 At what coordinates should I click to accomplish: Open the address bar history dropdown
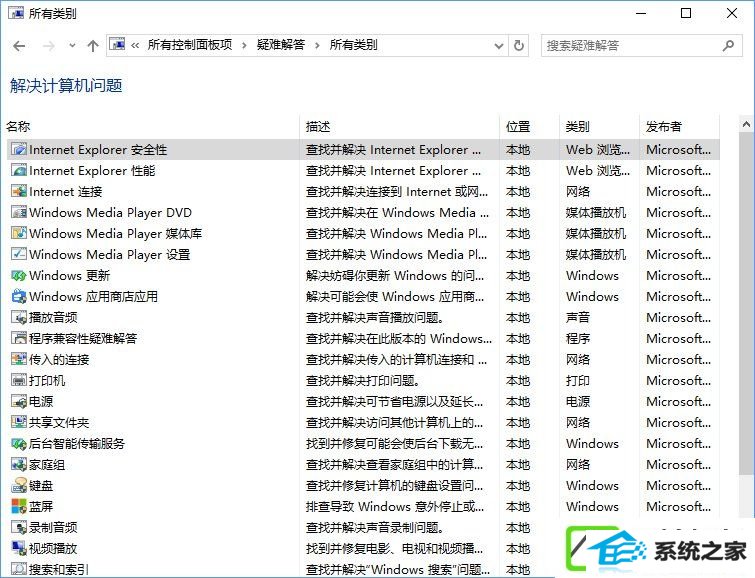pos(499,46)
